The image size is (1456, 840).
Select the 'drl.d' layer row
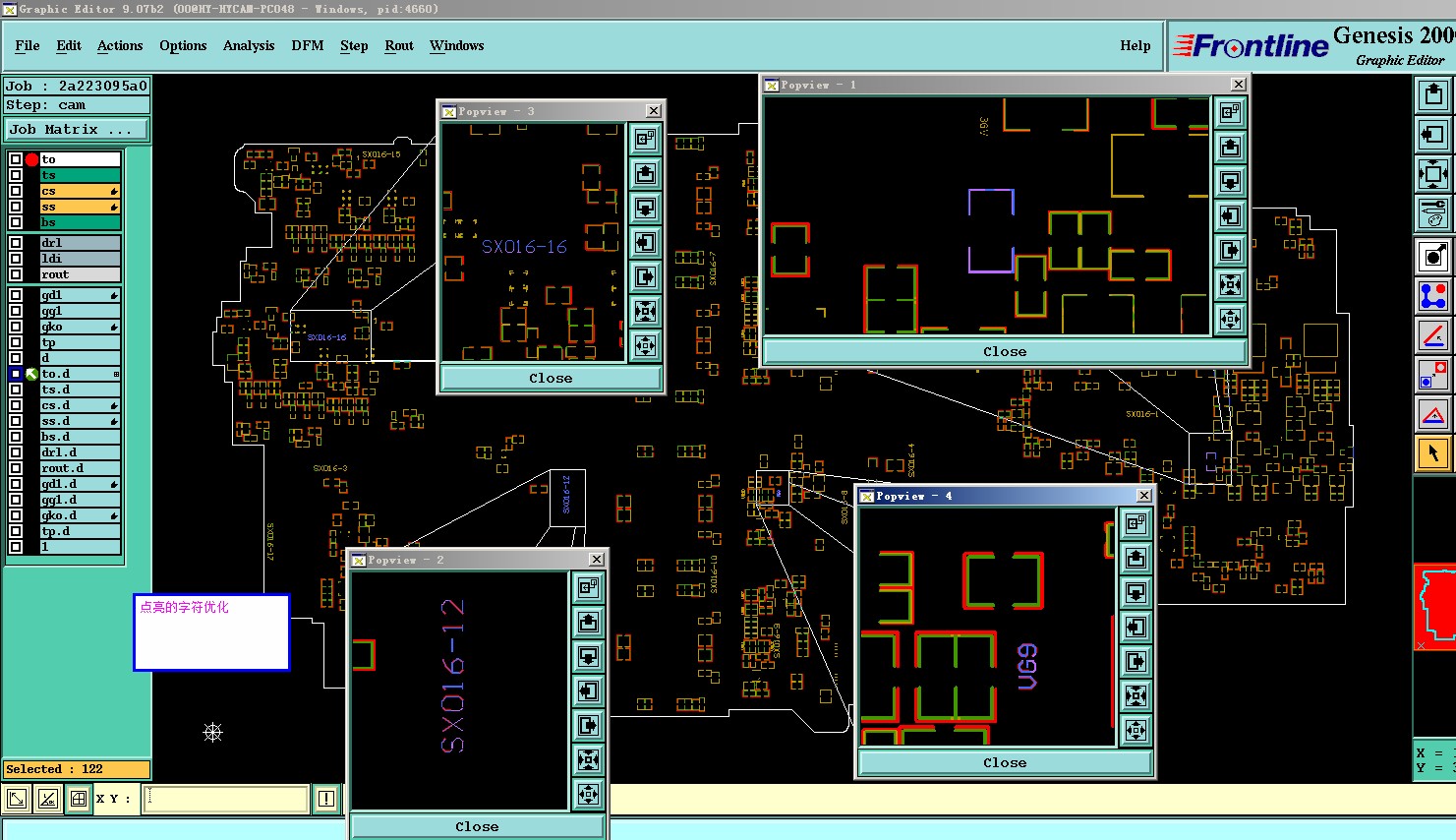[80, 452]
